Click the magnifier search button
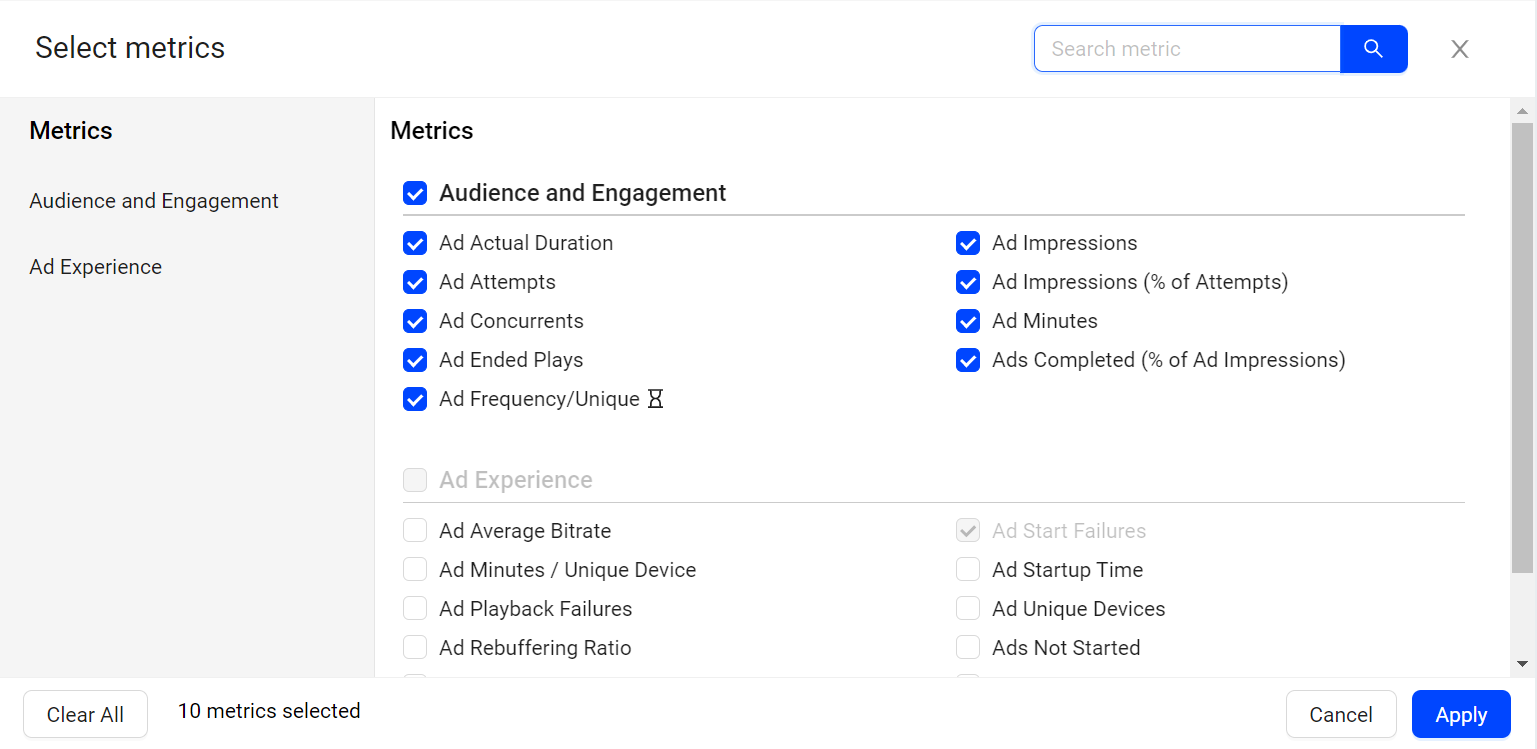 coord(1373,49)
